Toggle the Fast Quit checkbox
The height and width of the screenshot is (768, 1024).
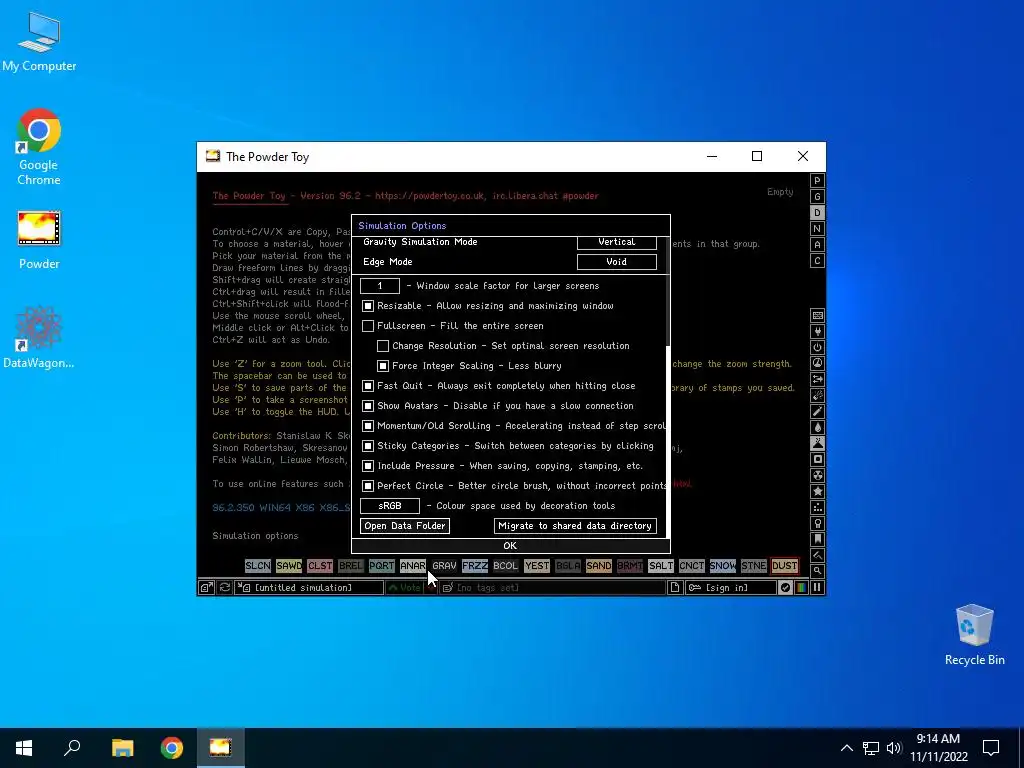point(368,386)
